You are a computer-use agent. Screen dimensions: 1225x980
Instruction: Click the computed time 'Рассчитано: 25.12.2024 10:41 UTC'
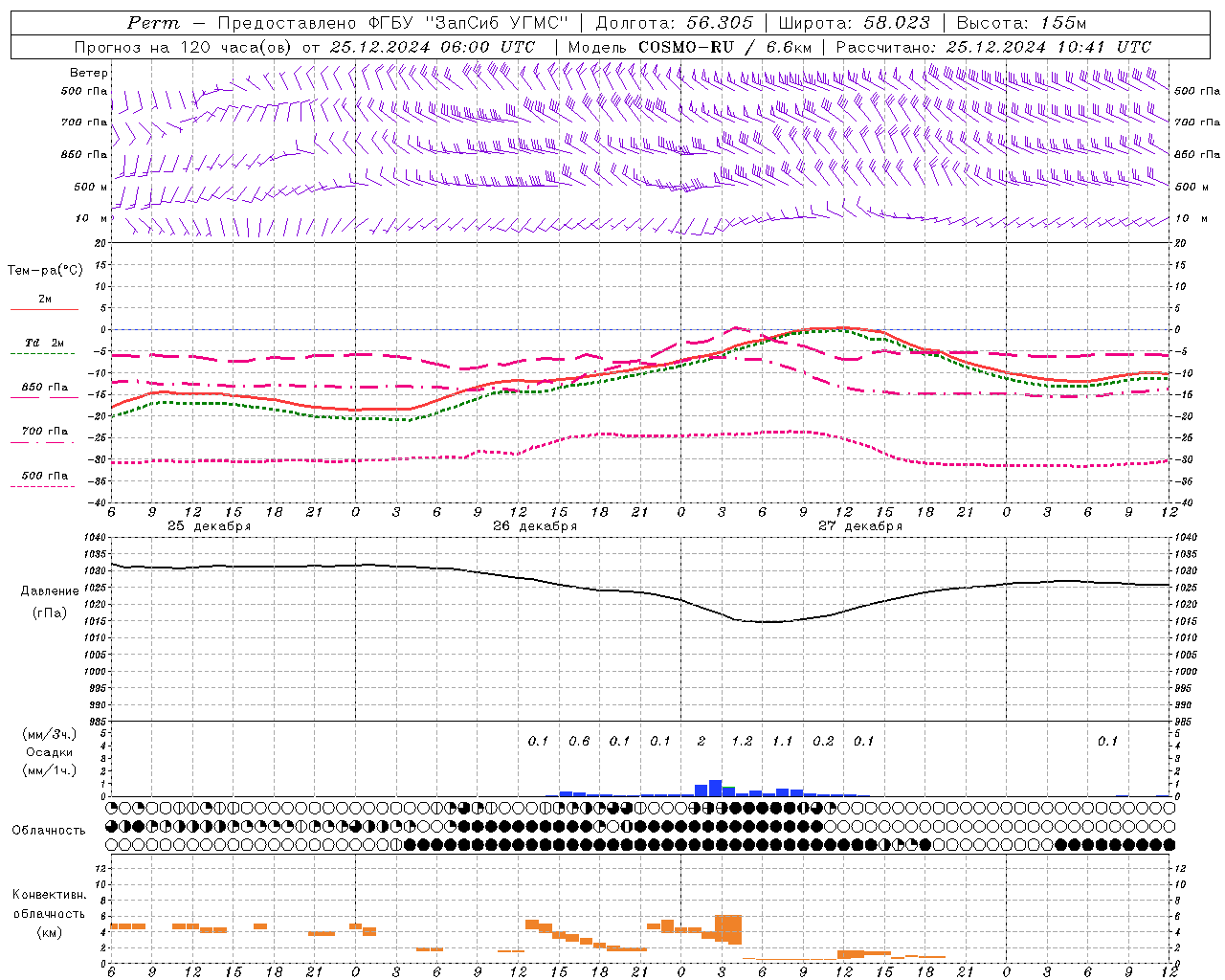pos(993,47)
